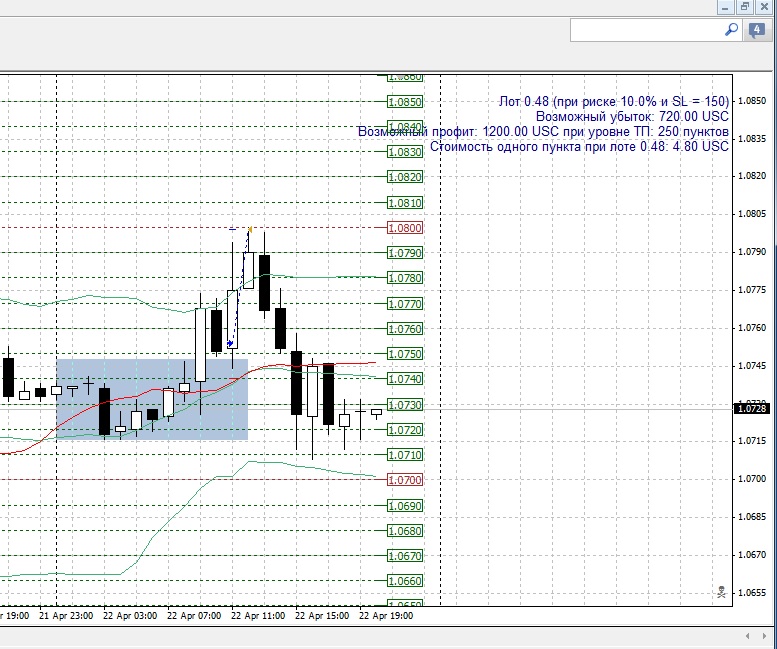
Task: Click price scale value 1.0745
Action: point(752,366)
